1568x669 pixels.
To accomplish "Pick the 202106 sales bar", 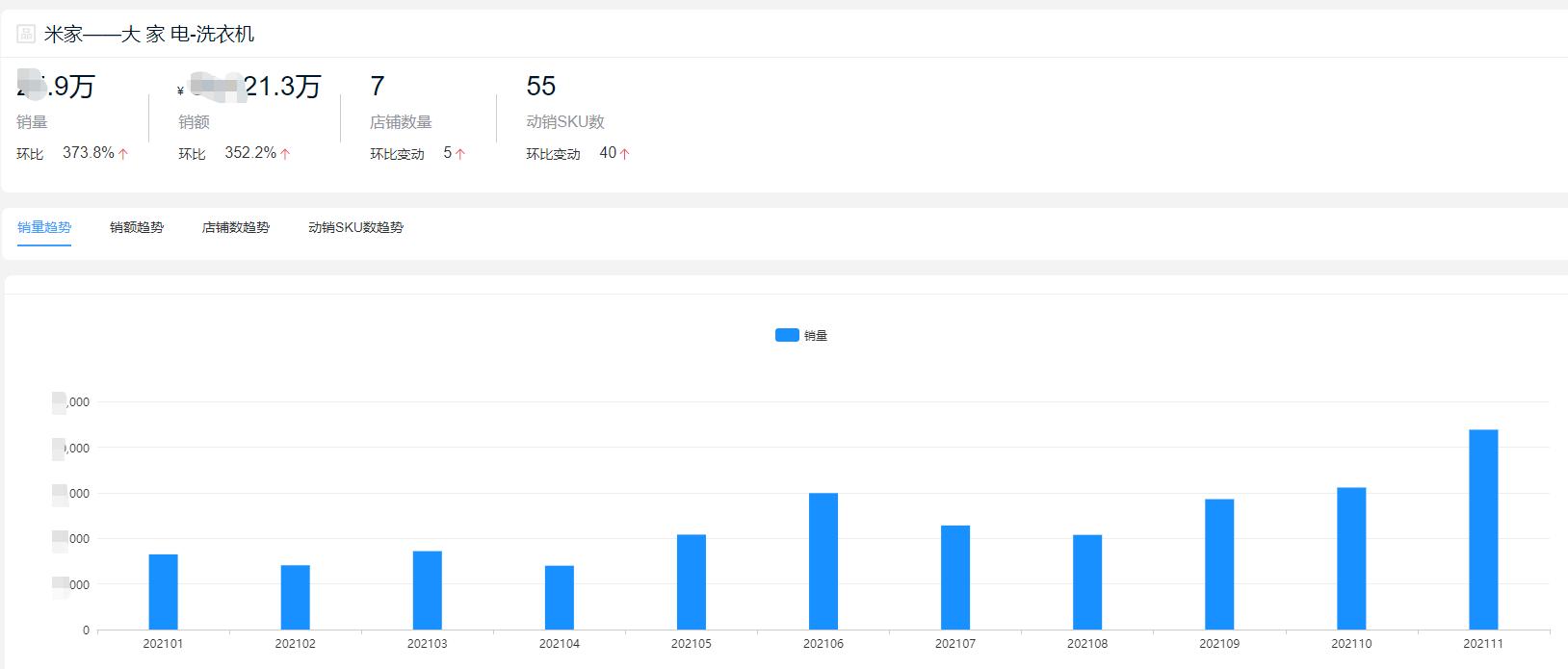I will point(823,561).
